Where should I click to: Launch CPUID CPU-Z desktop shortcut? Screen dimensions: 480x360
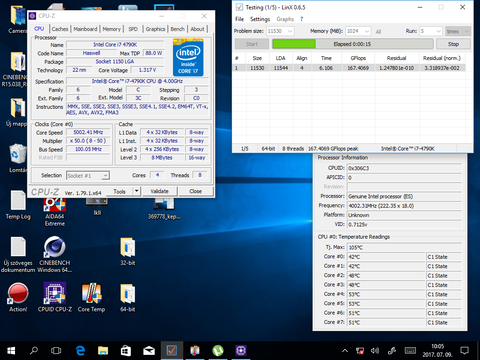55,297
